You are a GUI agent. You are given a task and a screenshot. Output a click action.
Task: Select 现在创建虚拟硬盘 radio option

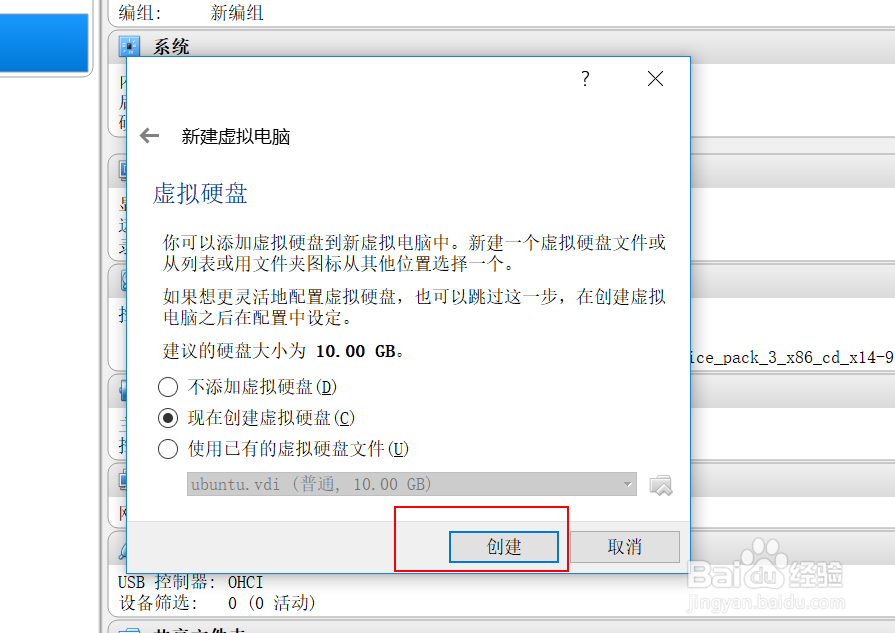168,418
